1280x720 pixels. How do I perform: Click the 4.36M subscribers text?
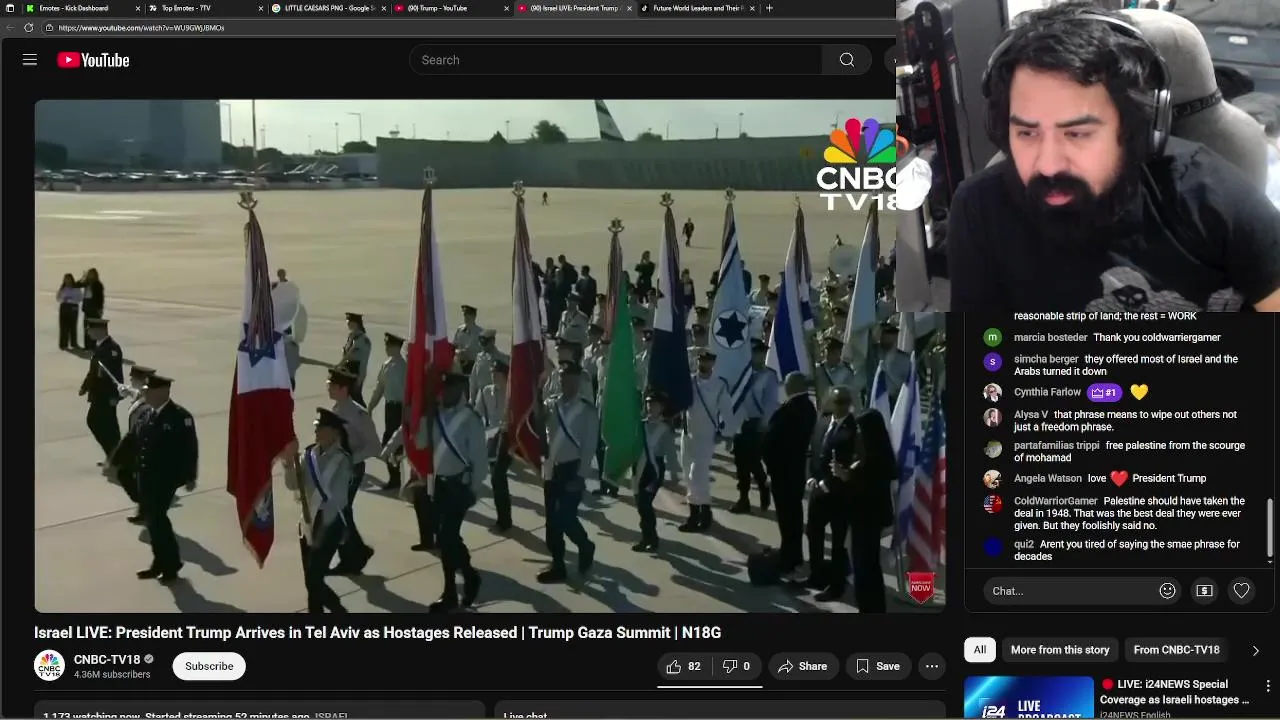click(x=112, y=675)
